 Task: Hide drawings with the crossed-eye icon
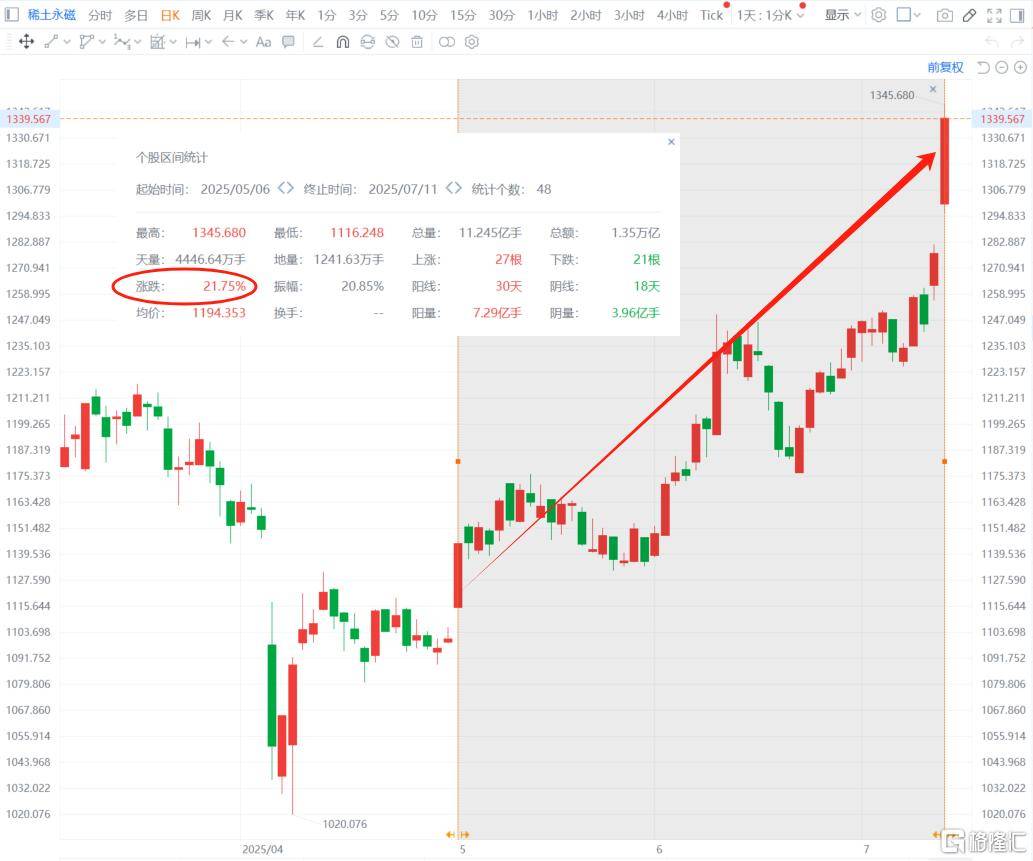click(x=392, y=42)
